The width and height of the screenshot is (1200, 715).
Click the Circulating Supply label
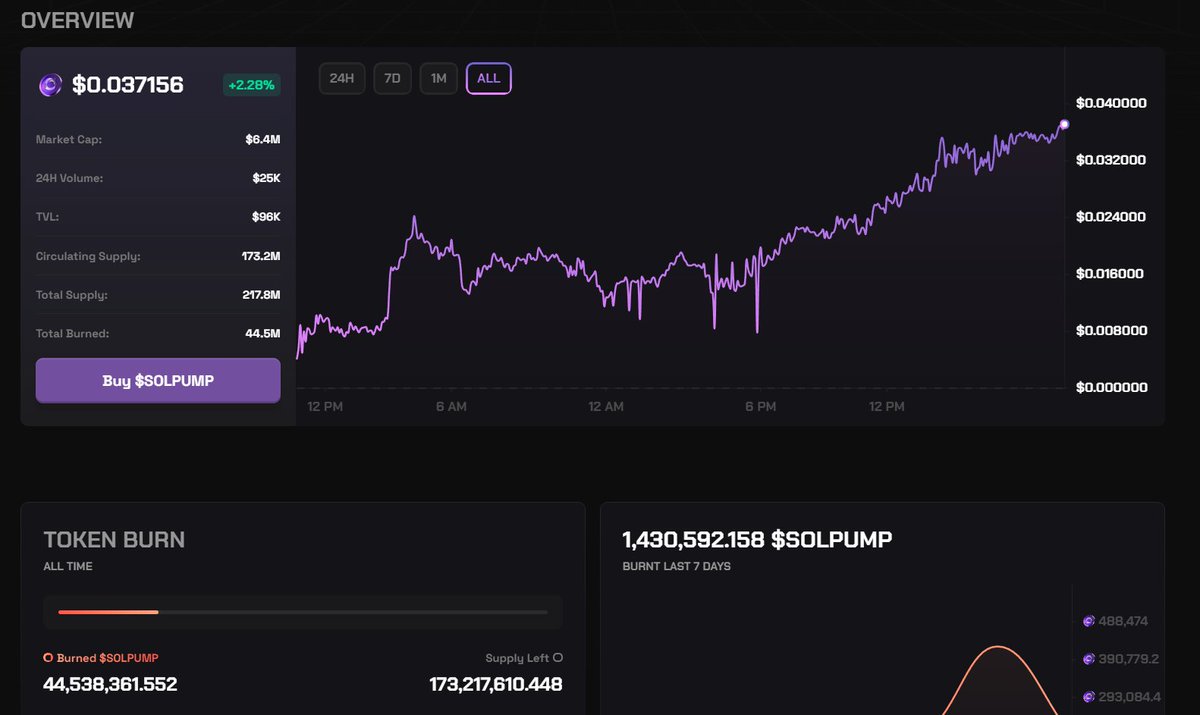(x=88, y=256)
